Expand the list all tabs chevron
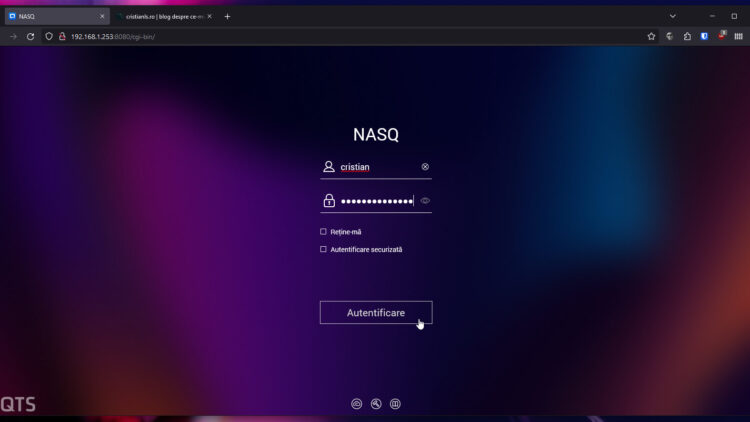The width and height of the screenshot is (750, 422). 673,16
